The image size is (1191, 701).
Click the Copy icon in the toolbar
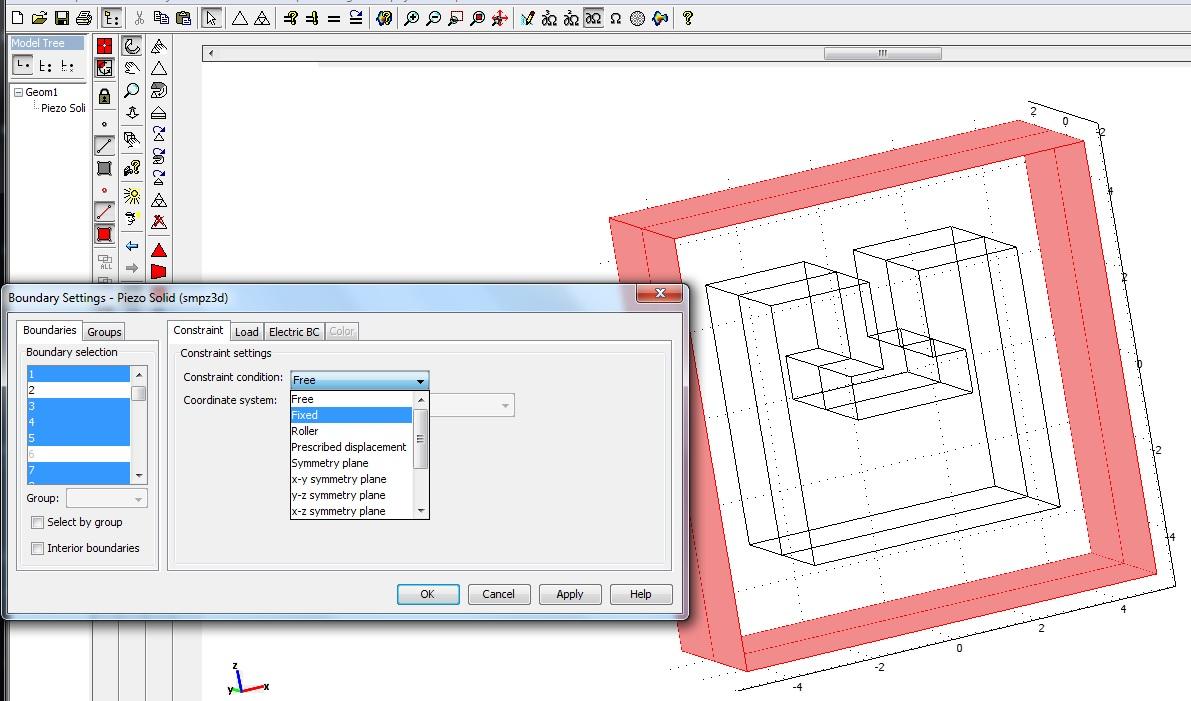coord(161,18)
